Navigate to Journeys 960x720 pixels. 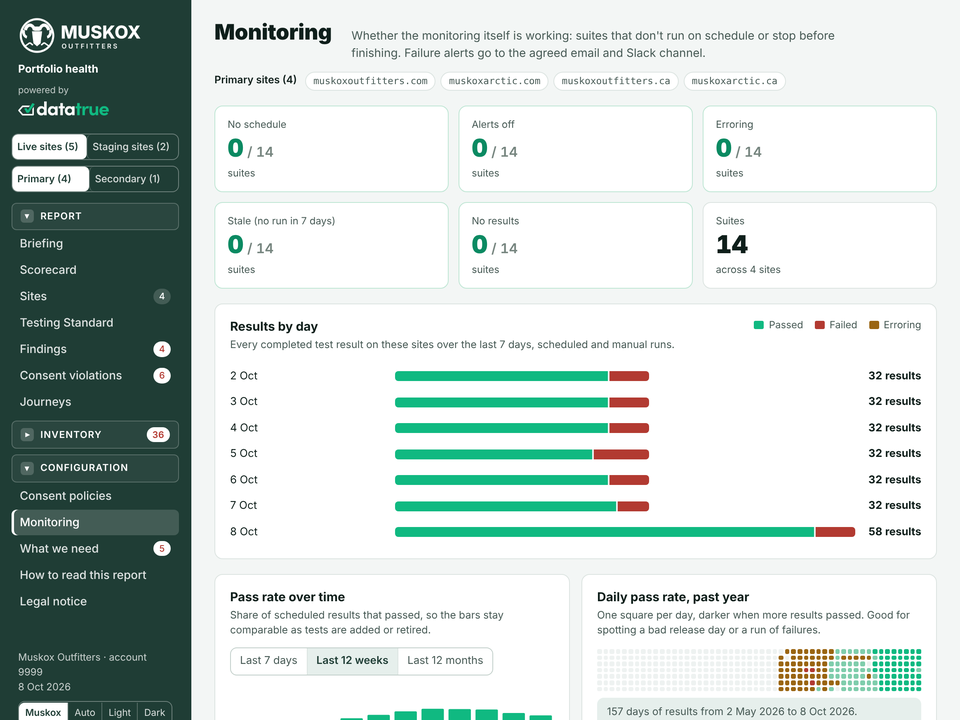coord(95,402)
